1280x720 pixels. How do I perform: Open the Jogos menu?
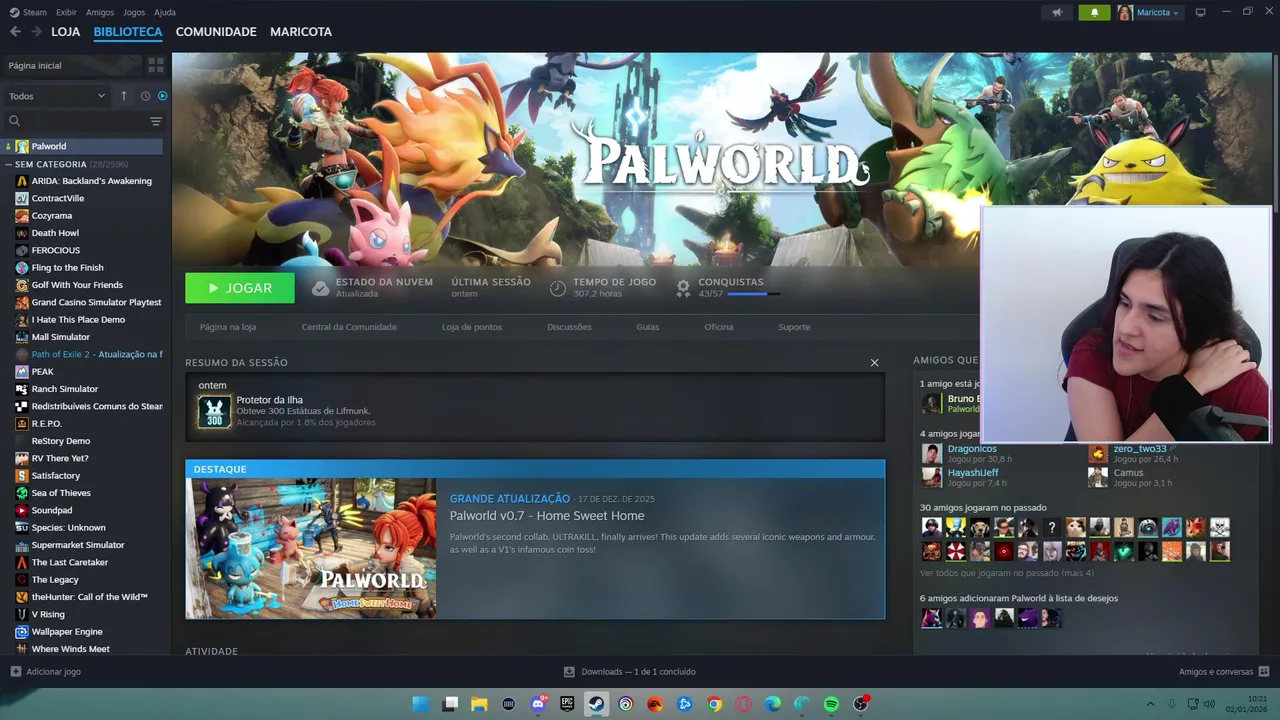(x=134, y=13)
